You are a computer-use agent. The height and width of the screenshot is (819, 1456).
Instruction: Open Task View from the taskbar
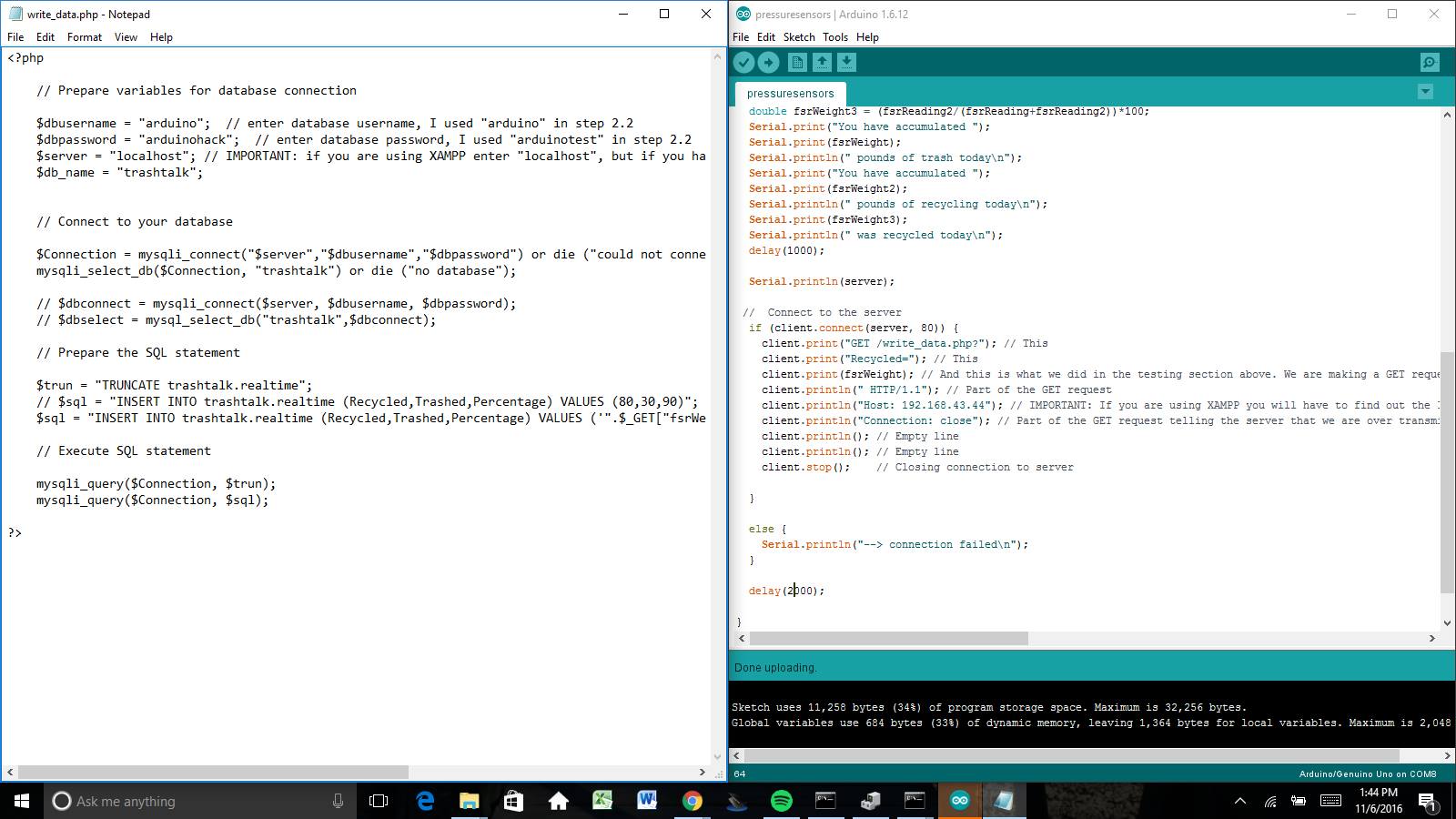(379, 801)
